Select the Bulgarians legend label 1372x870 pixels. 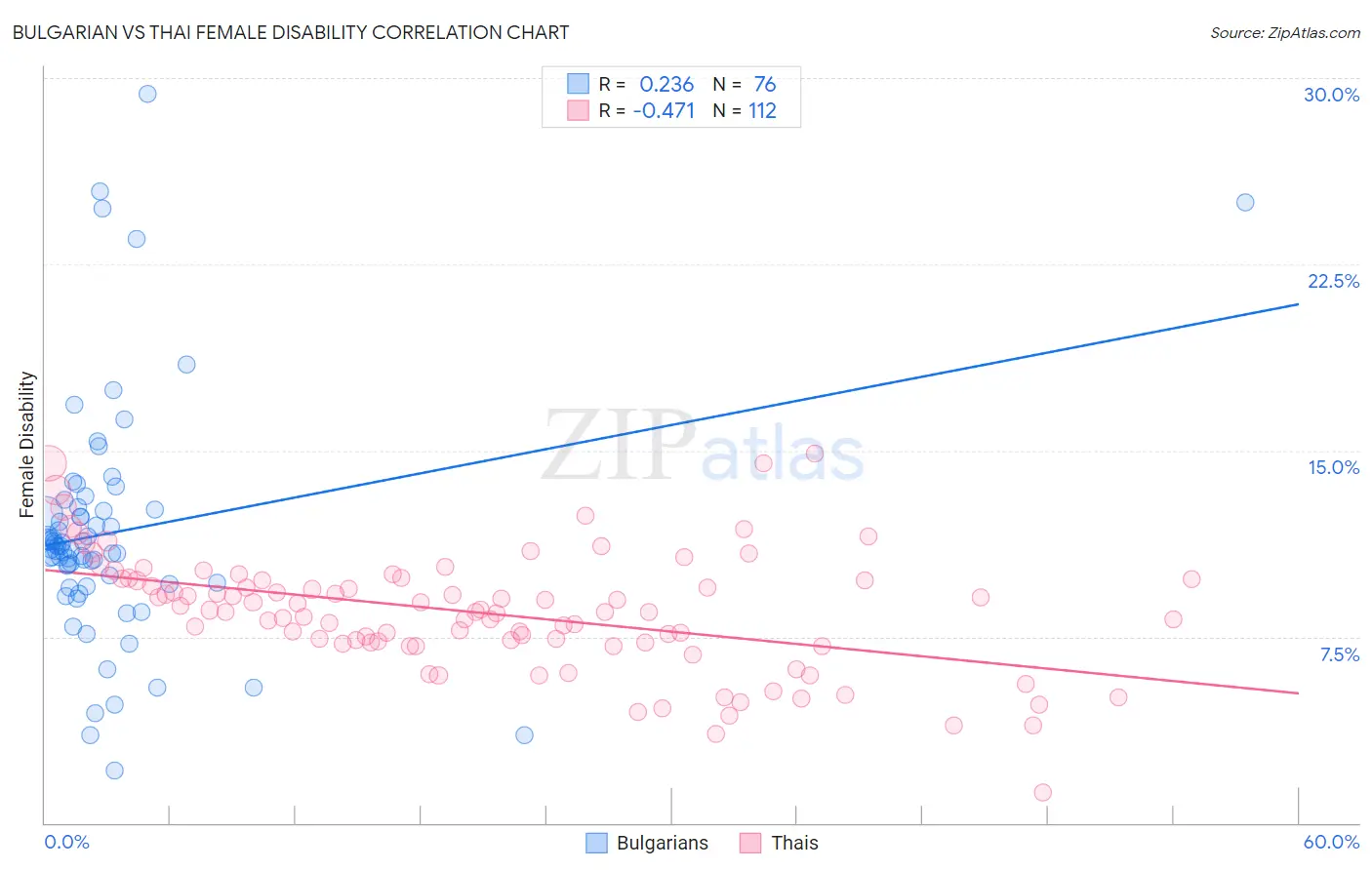click(663, 843)
